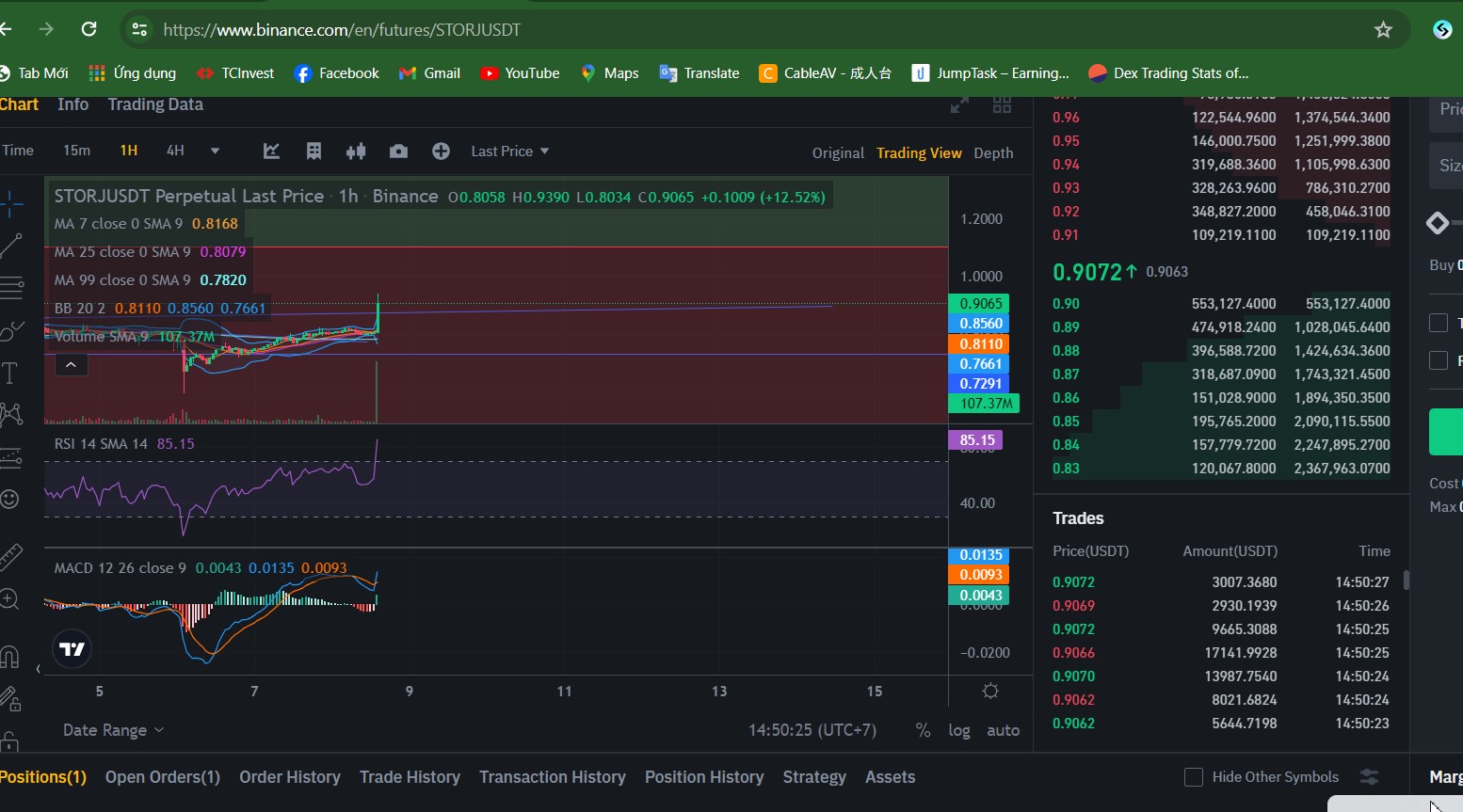1463x812 pixels.
Task: Open the Order History tab
Action: tap(290, 777)
